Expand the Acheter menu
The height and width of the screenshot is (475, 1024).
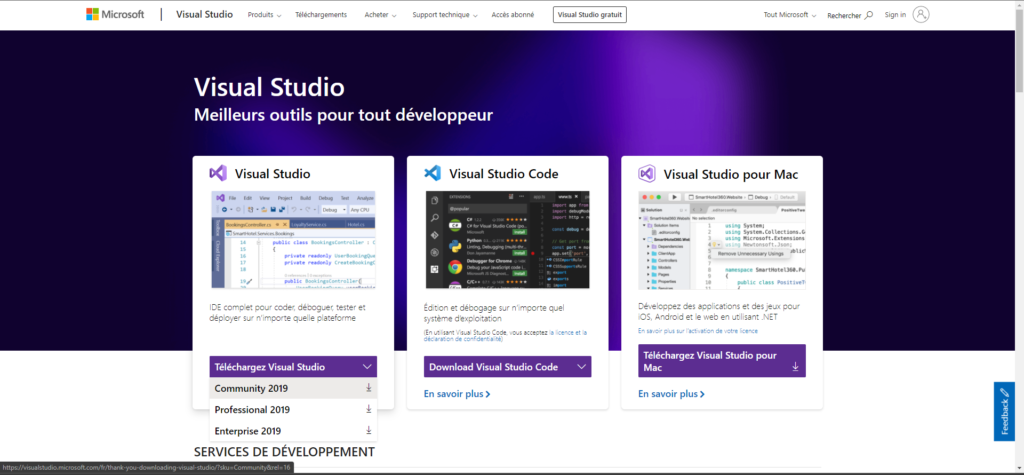[x=380, y=15]
